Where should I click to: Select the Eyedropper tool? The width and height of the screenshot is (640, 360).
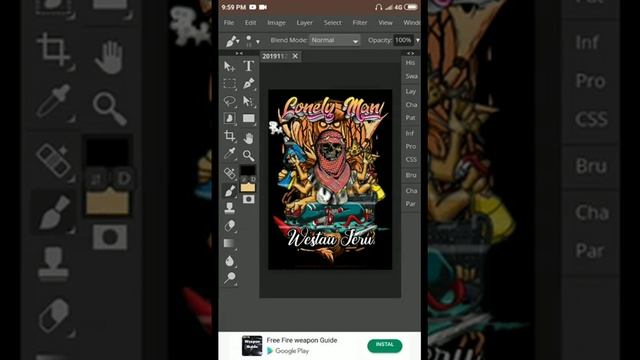tap(230, 153)
